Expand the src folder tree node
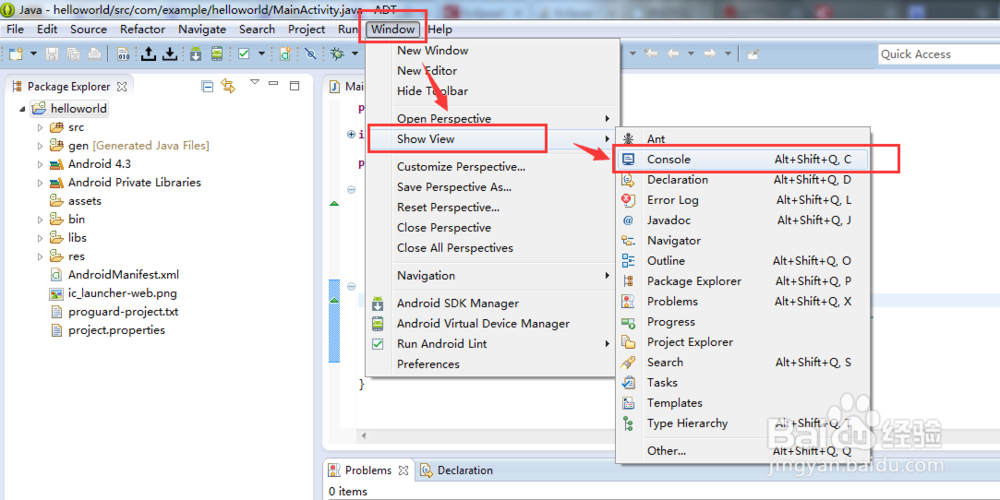The width and height of the screenshot is (1000, 500). (x=40, y=127)
